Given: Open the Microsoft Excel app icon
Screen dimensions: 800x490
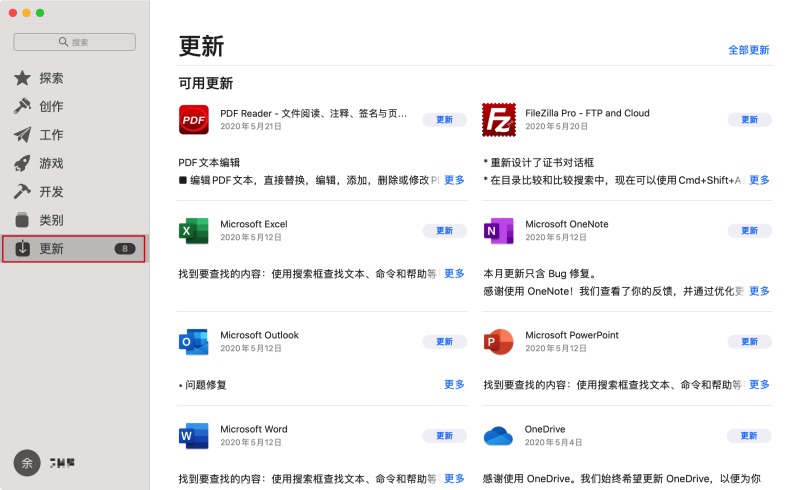Looking at the screenshot, I should tap(194, 231).
